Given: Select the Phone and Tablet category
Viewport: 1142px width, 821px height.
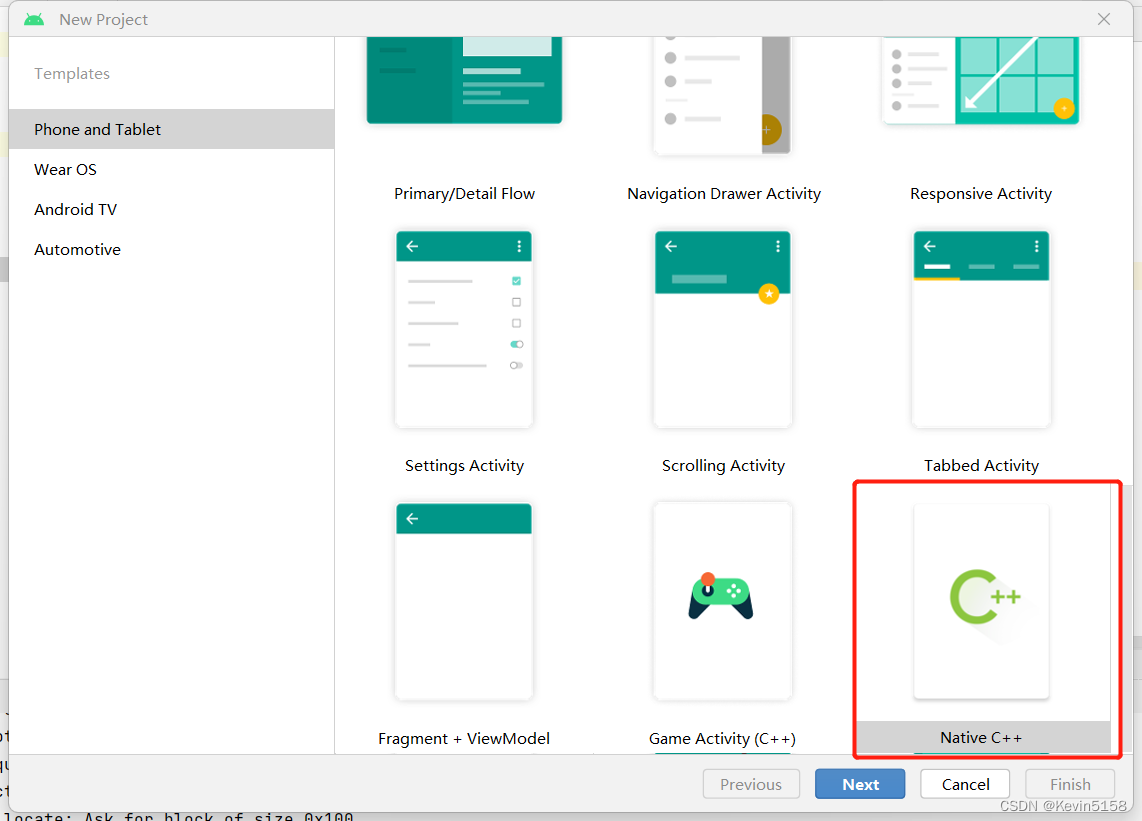Looking at the screenshot, I should click(x=97, y=129).
